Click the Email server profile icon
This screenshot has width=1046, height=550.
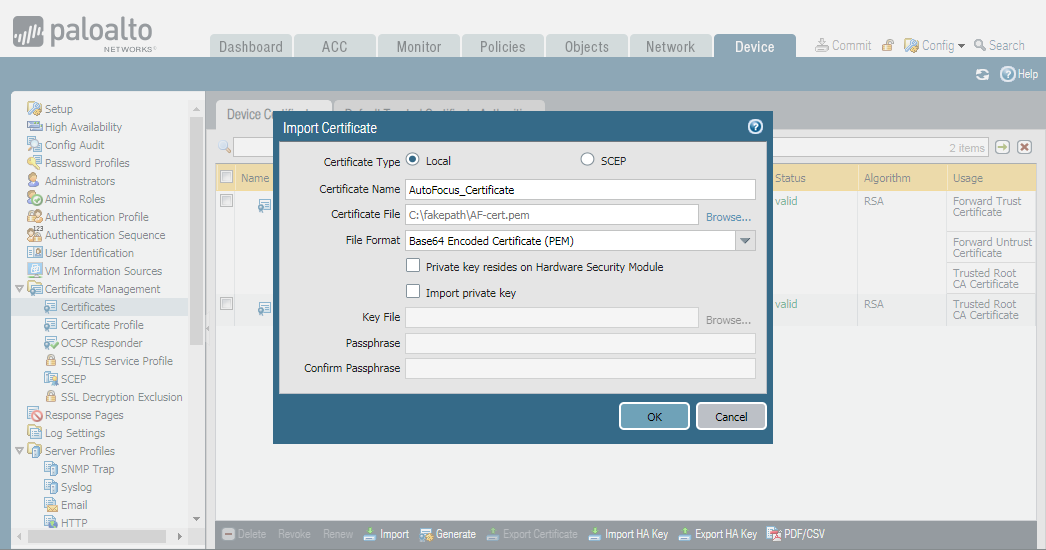click(x=51, y=505)
